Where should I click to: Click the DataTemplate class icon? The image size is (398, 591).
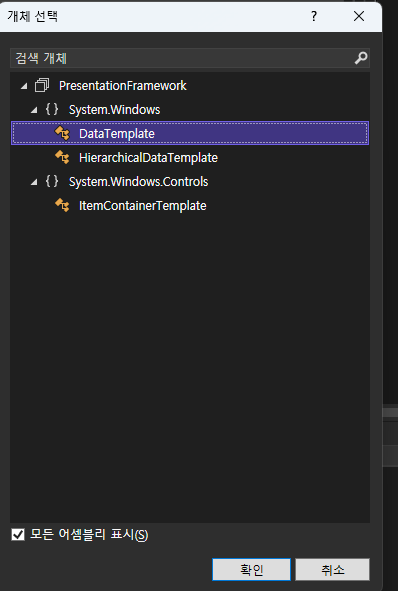62,133
